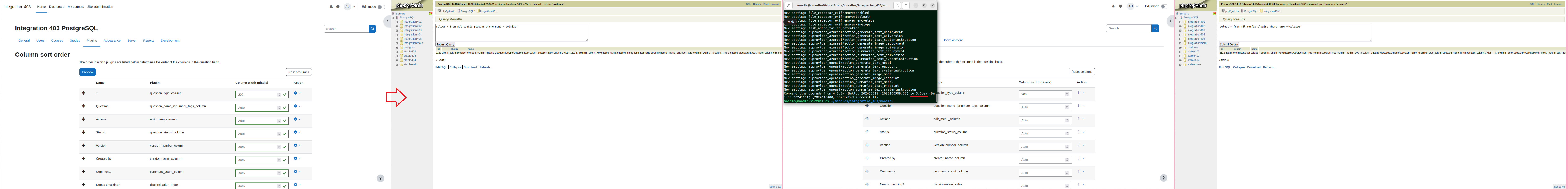1568x189 pixels.
Task: Expand postgres node in first phpPgAdmin tree
Action: coord(397,47)
